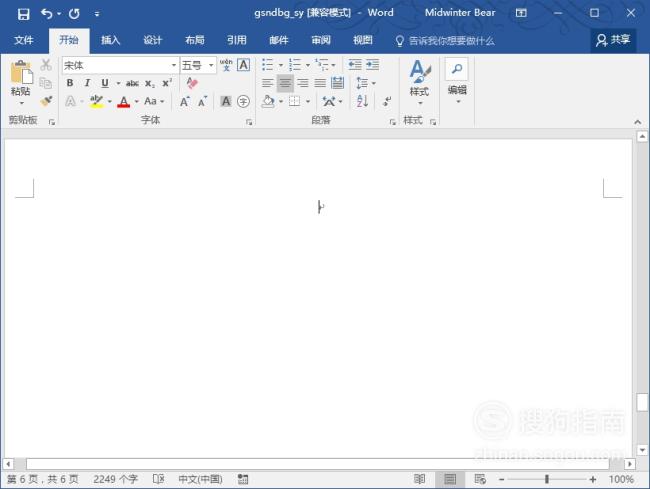Align paragraph to the left

tap(268, 83)
